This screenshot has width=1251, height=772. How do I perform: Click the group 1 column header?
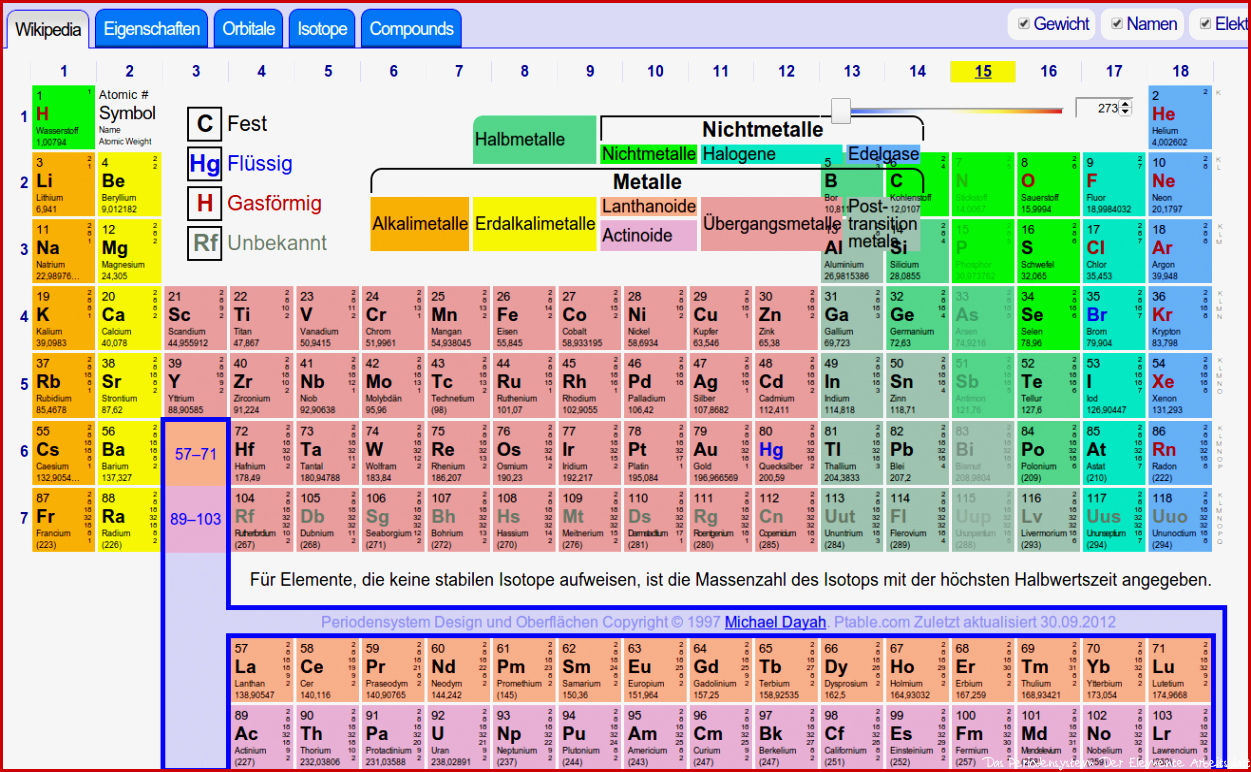click(x=64, y=71)
